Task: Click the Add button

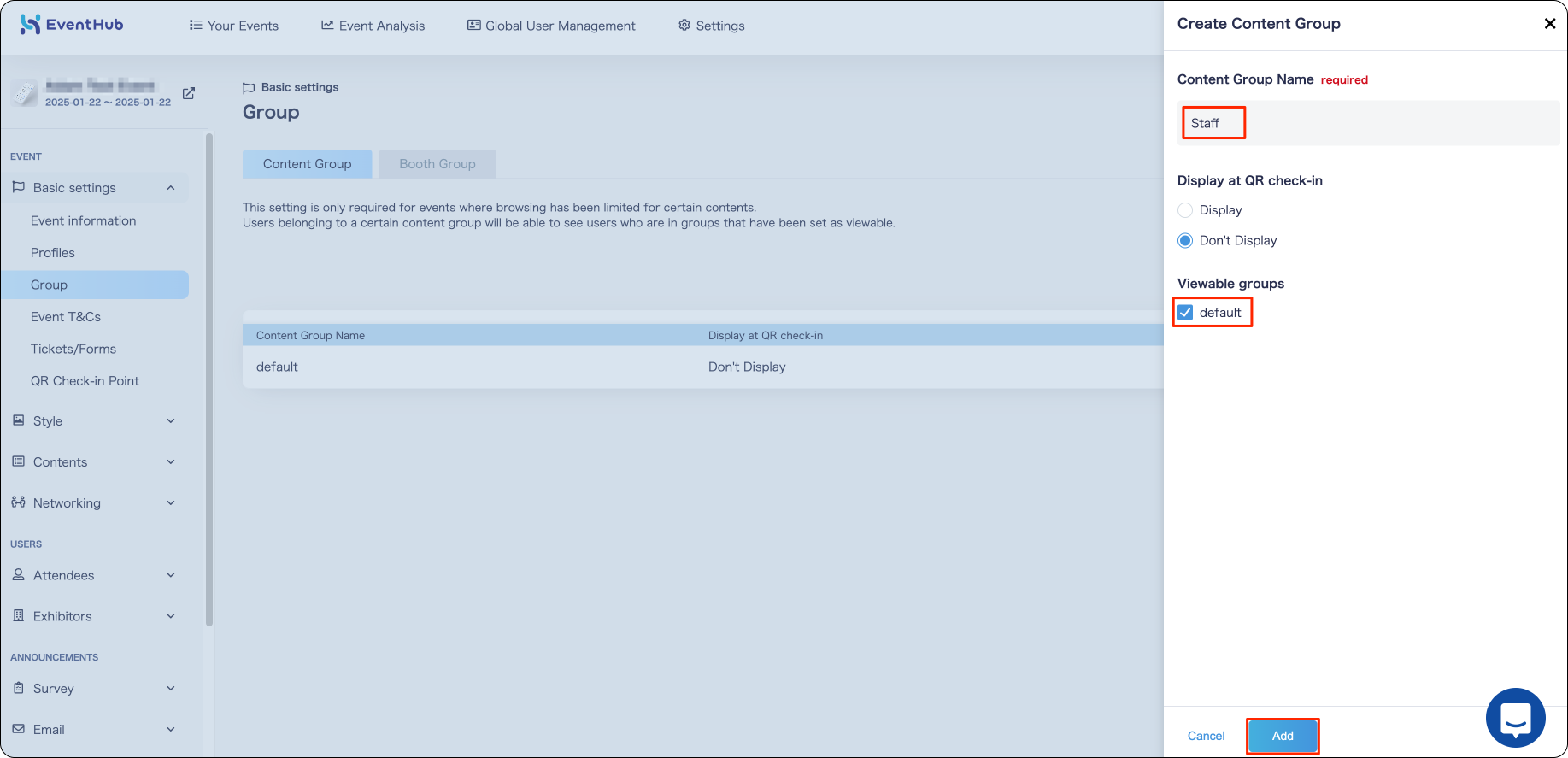Action: pos(1283,736)
